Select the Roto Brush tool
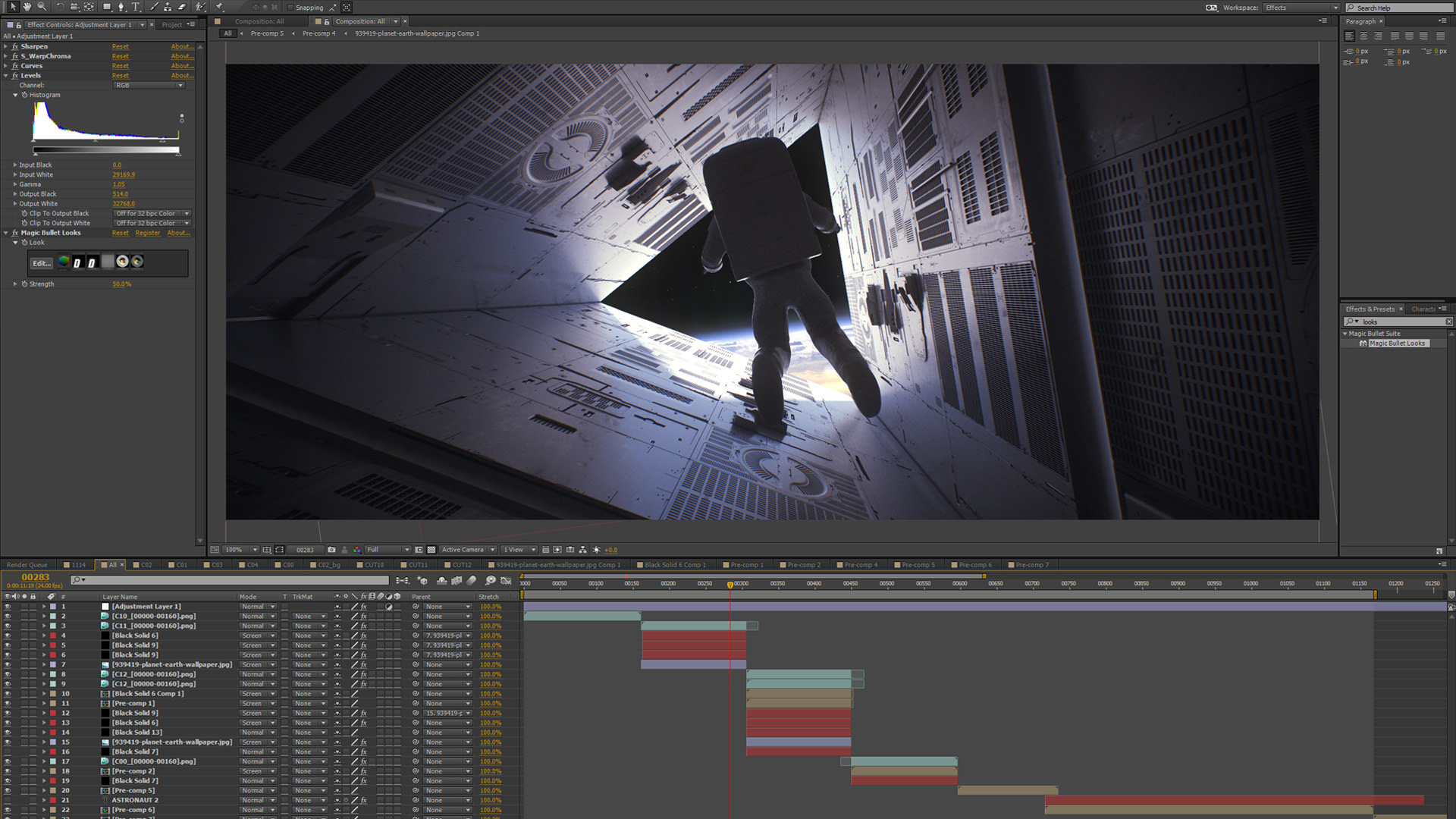 200,7
